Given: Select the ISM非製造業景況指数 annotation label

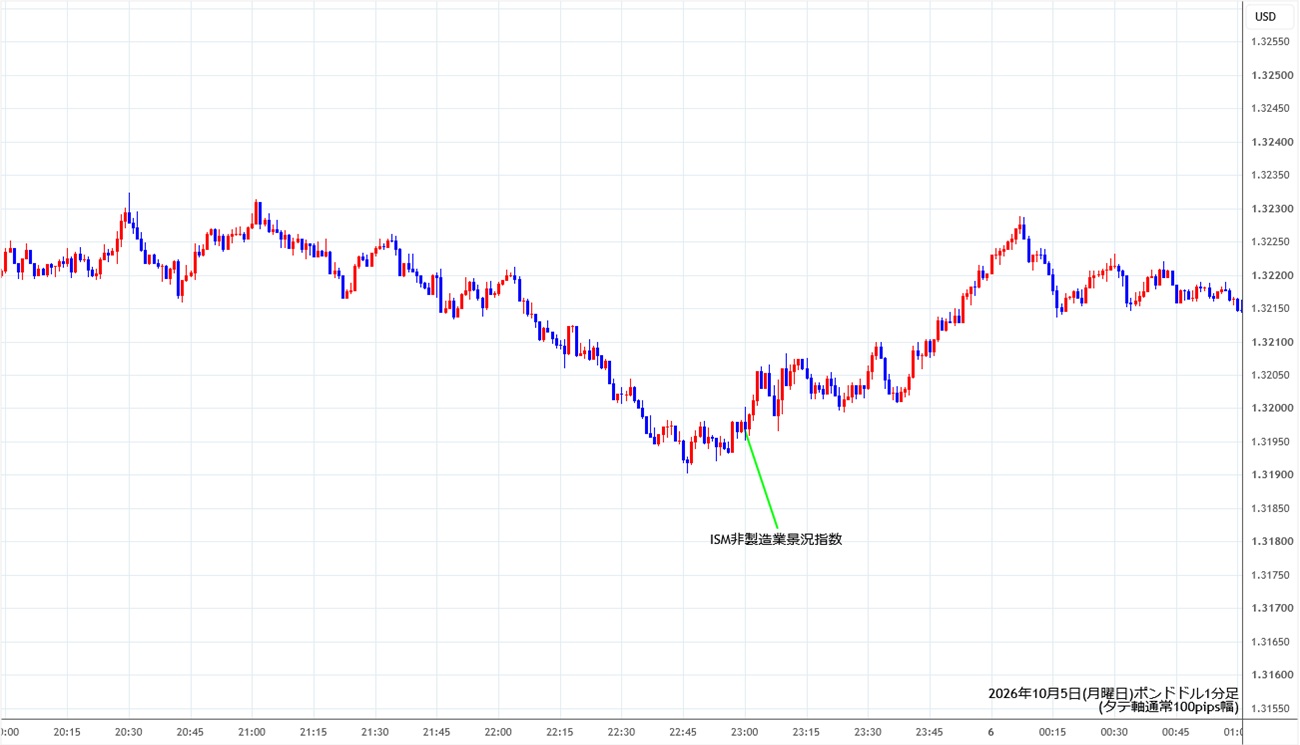Looking at the screenshot, I should [775, 539].
